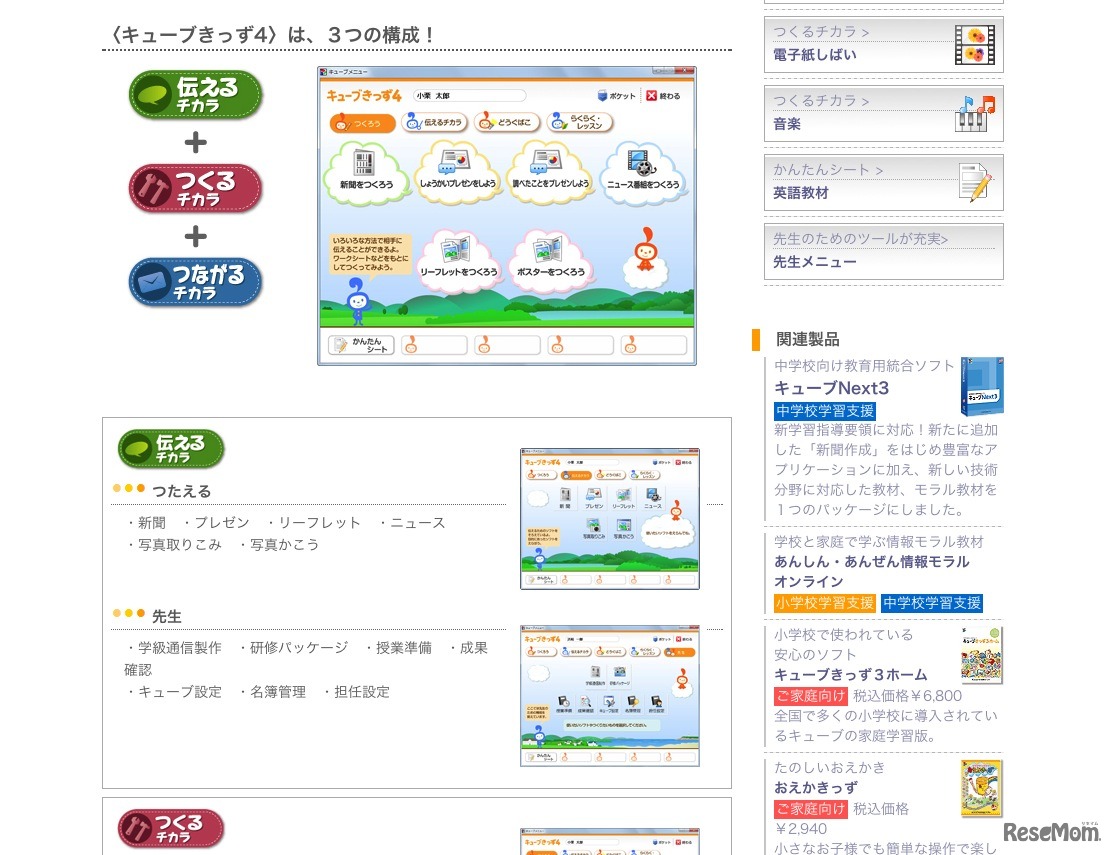Click the ￥2,940 price text
Screen dimensions: 1114x855
pos(801,829)
